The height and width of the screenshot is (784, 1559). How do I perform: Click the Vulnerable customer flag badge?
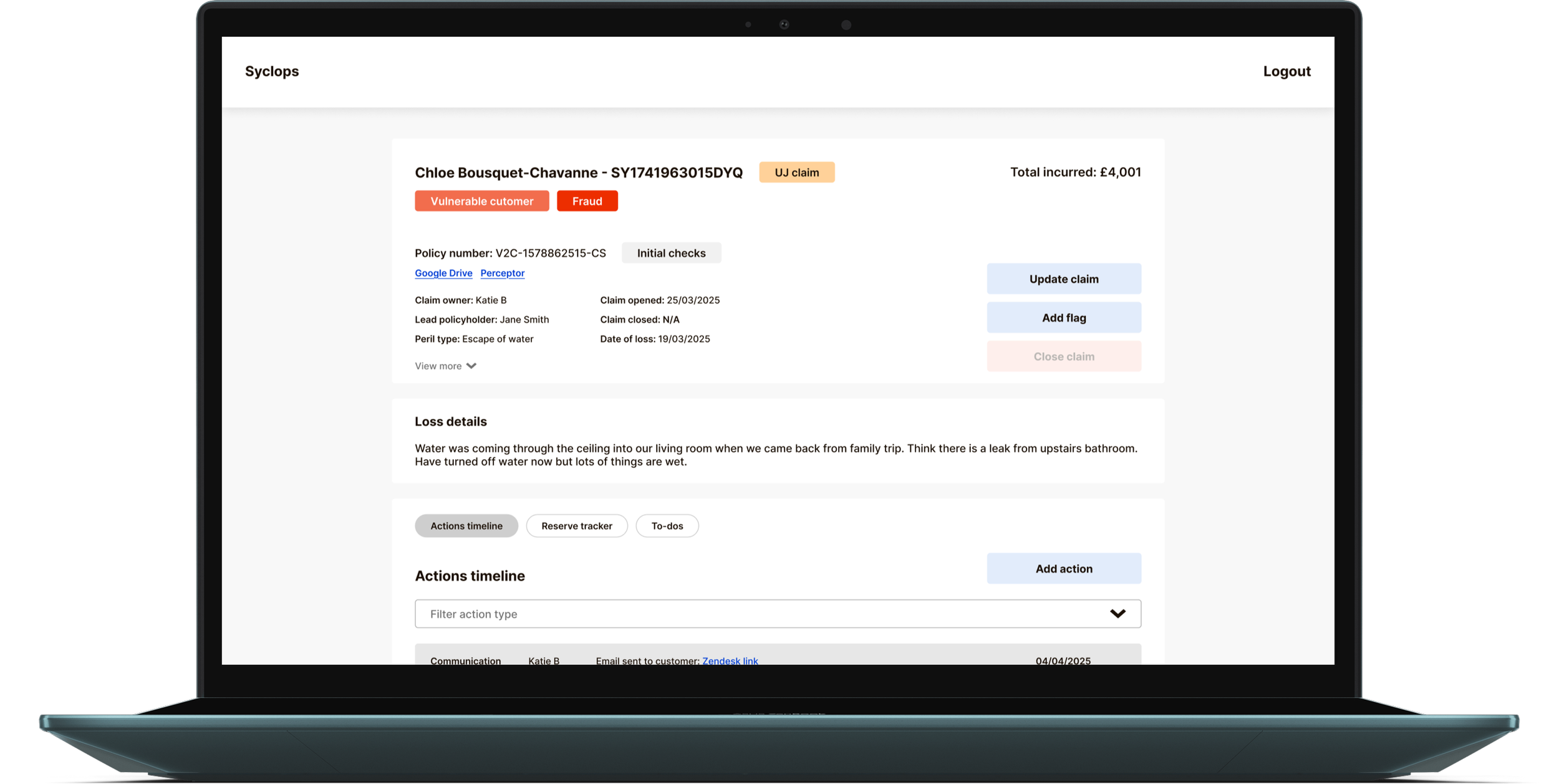coord(481,201)
